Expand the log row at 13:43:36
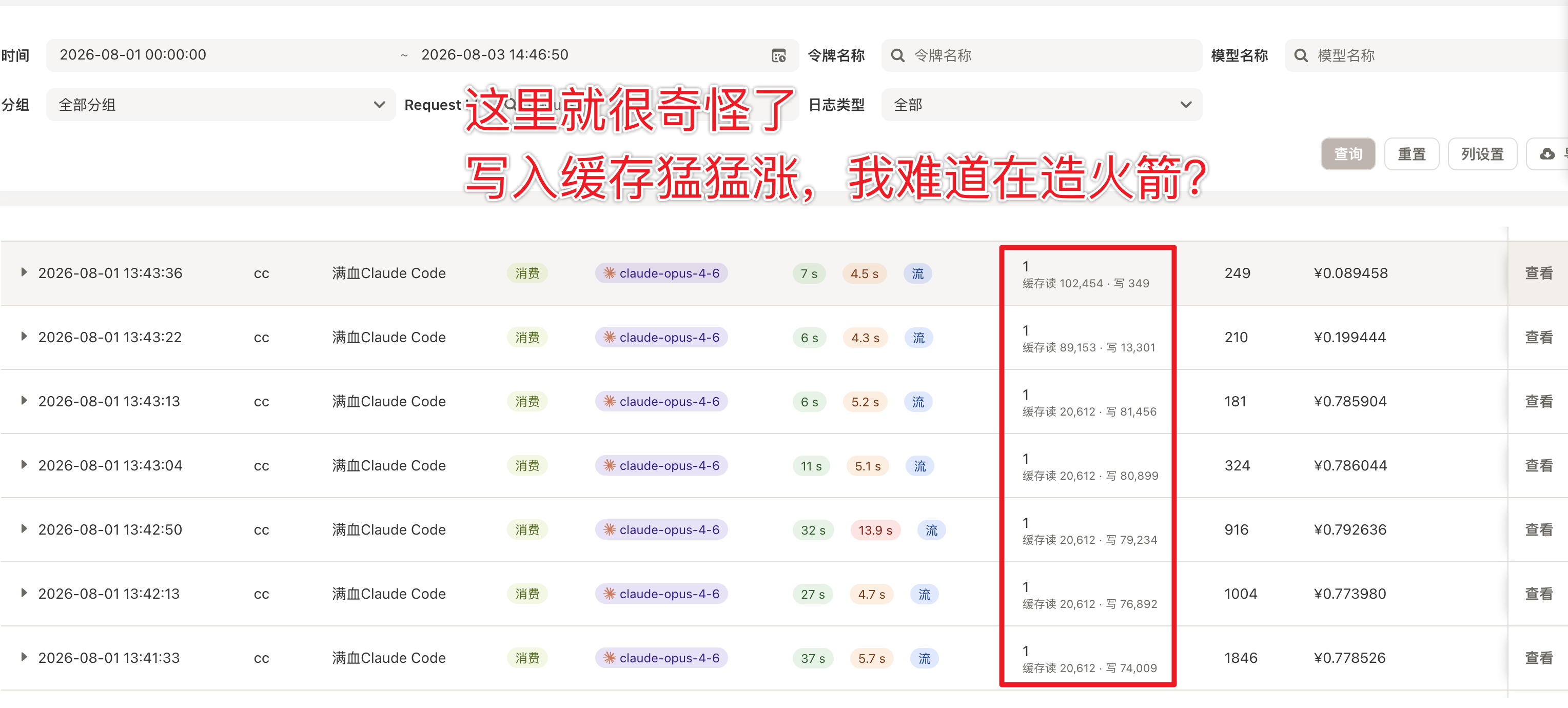 tap(24, 272)
